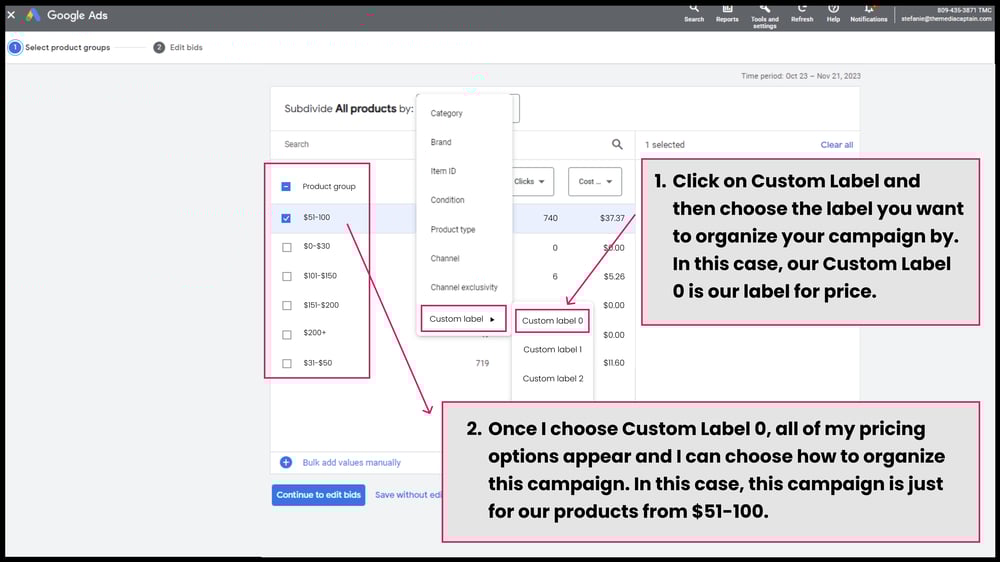Click the Refresh icon

click(802, 13)
